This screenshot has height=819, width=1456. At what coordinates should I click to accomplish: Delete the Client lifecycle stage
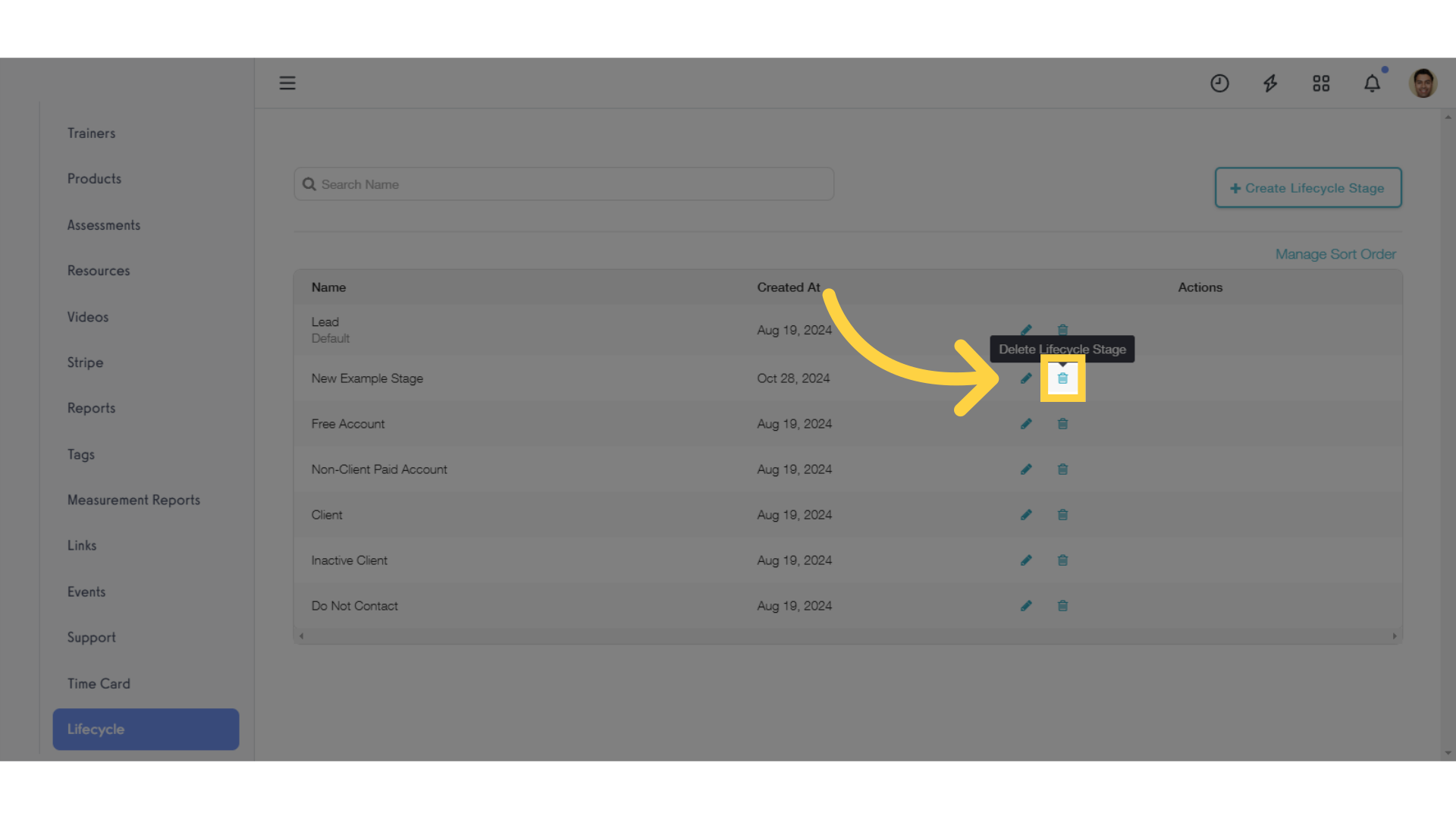pos(1062,514)
